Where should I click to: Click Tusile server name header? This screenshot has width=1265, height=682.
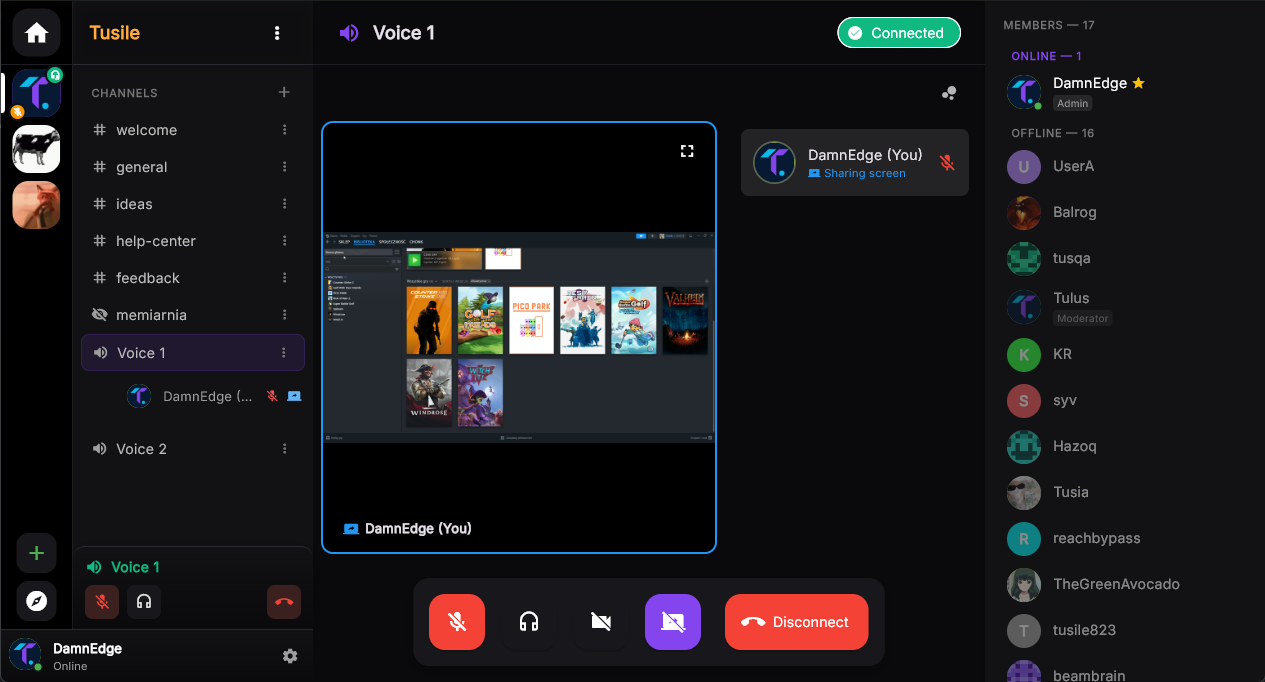click(115, 33)
